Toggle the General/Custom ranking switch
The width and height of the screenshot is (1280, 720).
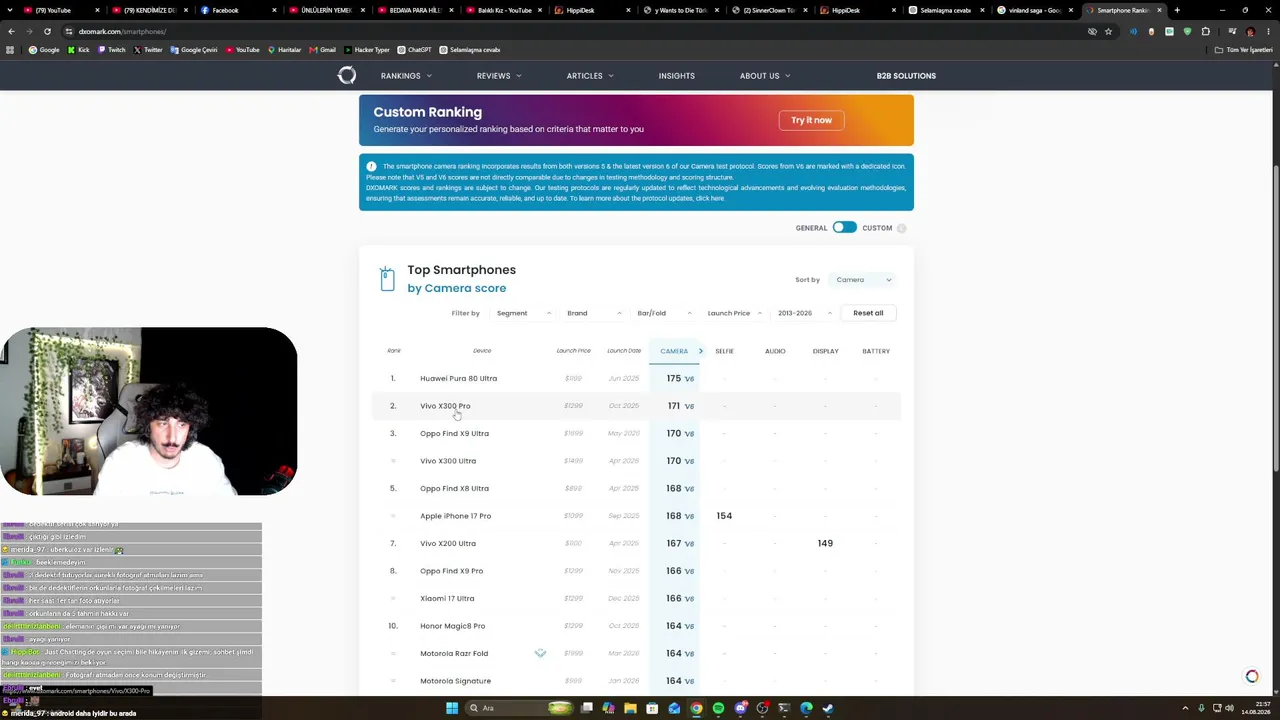pyautogui.click(x=844, y=228)
